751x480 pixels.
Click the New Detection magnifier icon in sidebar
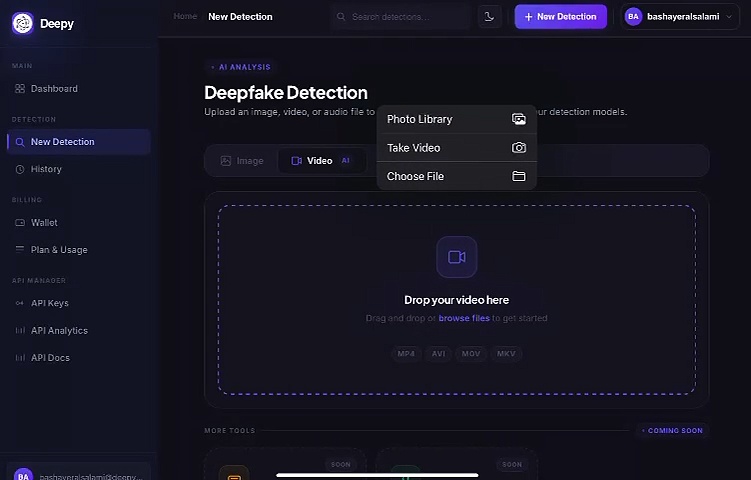[20, 142]
